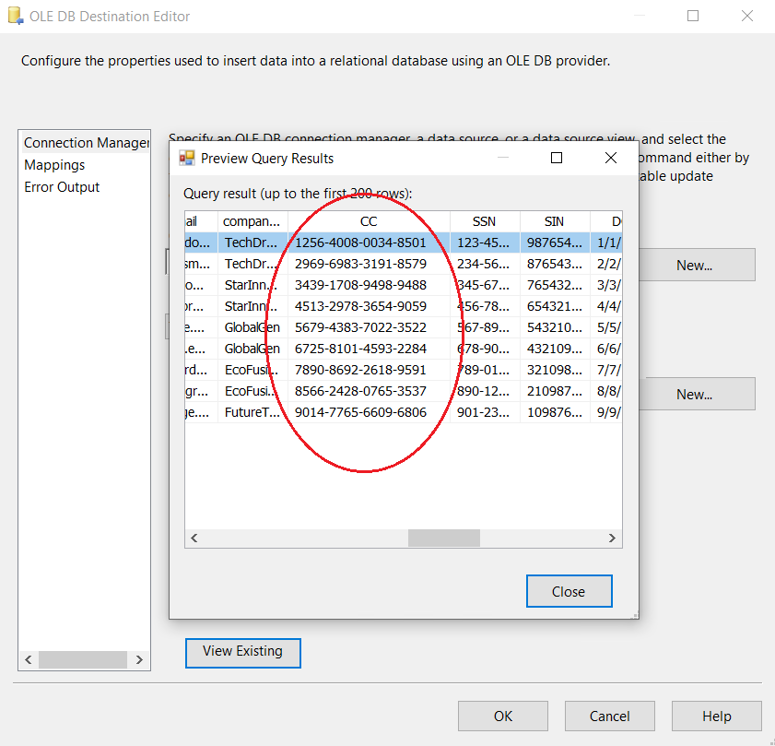The image size is (775, 746).
Task: Click the compan... column header
Action: point(252,221)
